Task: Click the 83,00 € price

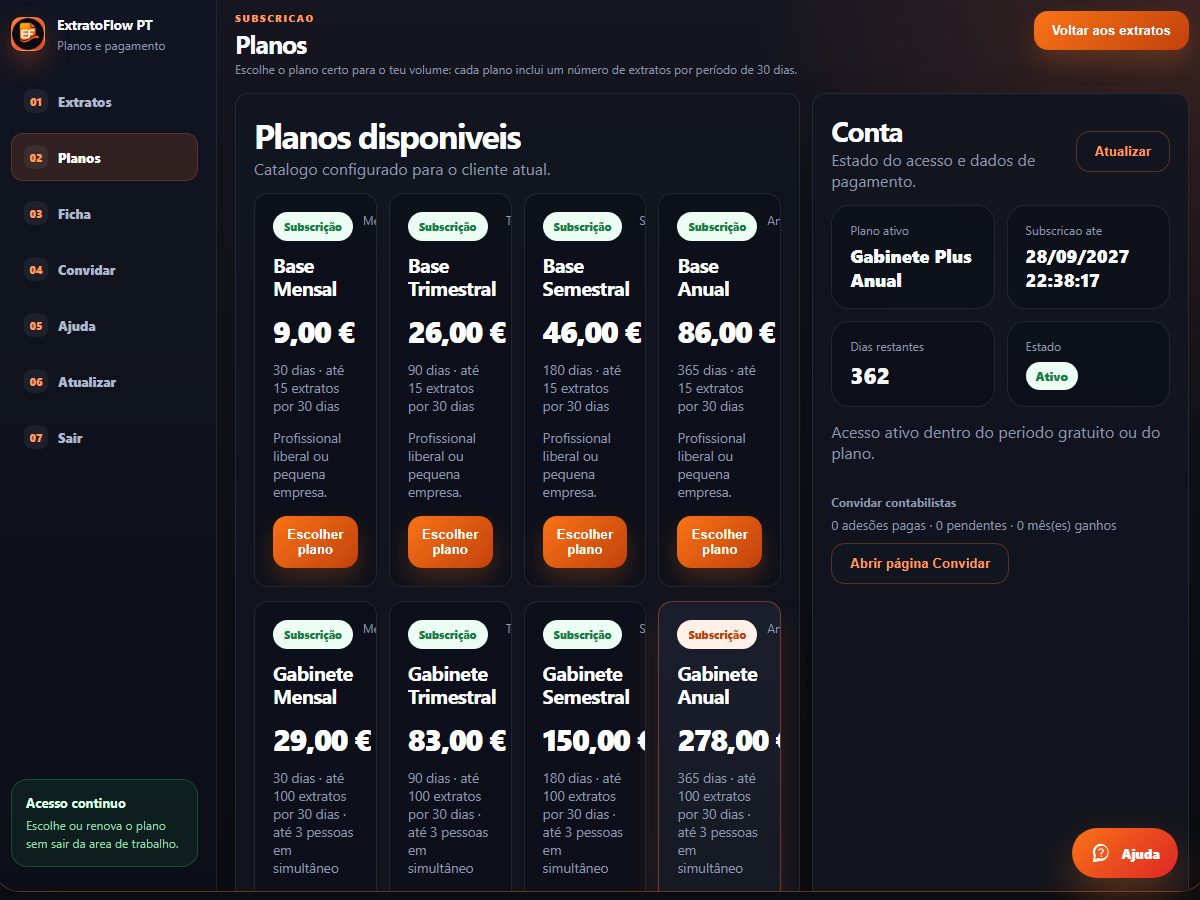Action: coord(457,741)
